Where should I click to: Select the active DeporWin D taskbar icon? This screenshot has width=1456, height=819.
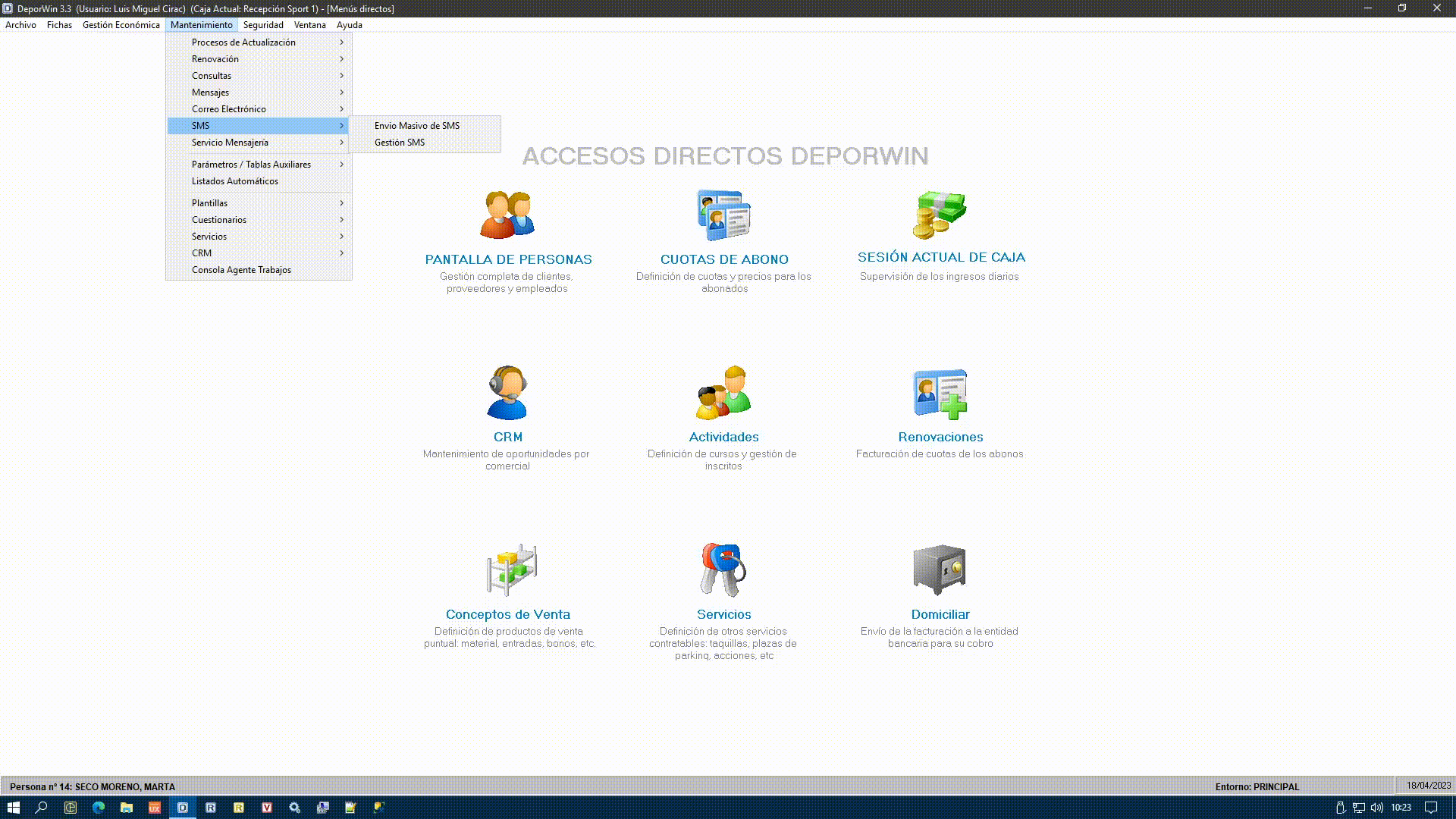click(x=183, y=808)
